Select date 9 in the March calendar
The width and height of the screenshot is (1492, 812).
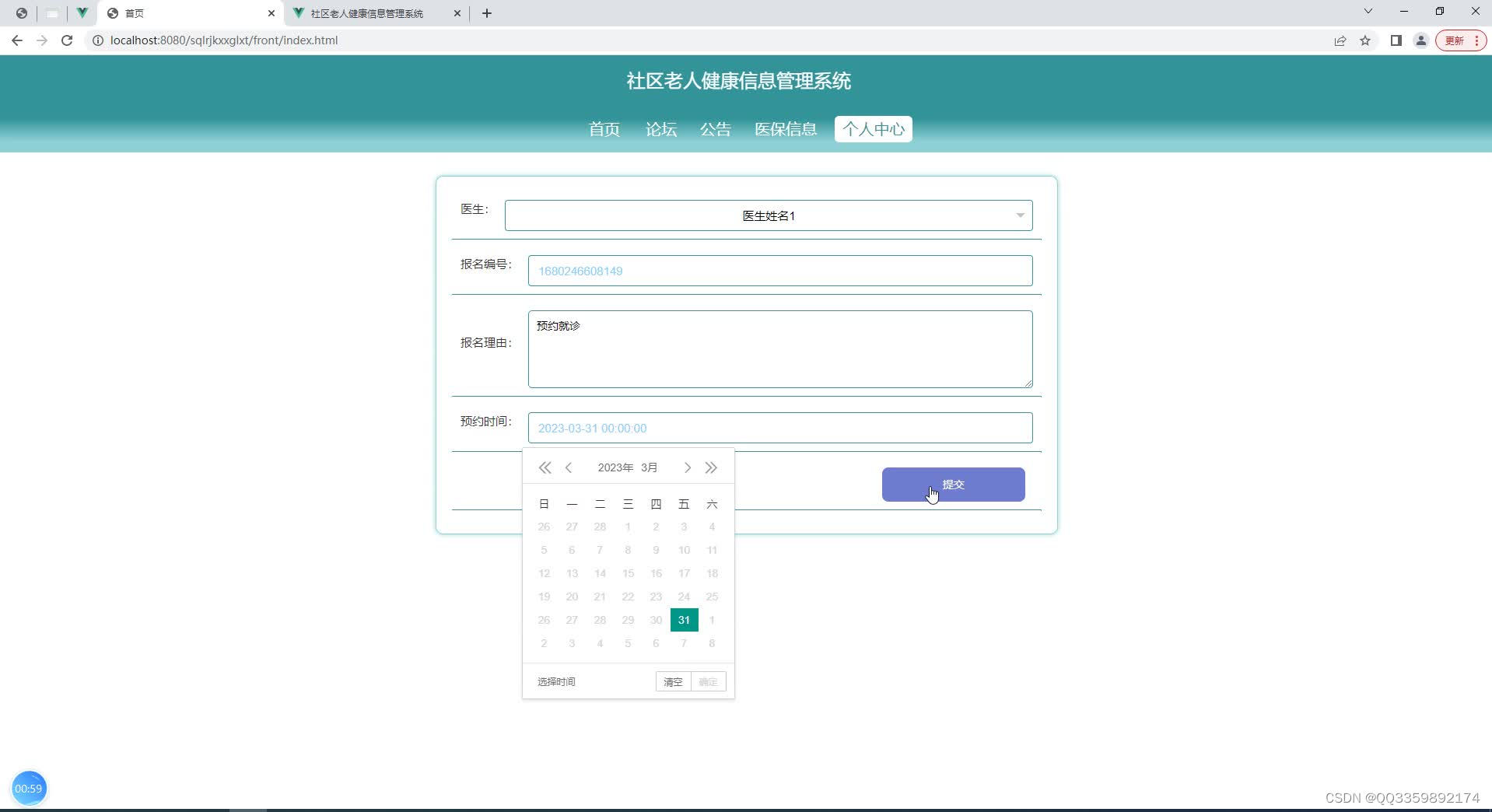(656, 550)
